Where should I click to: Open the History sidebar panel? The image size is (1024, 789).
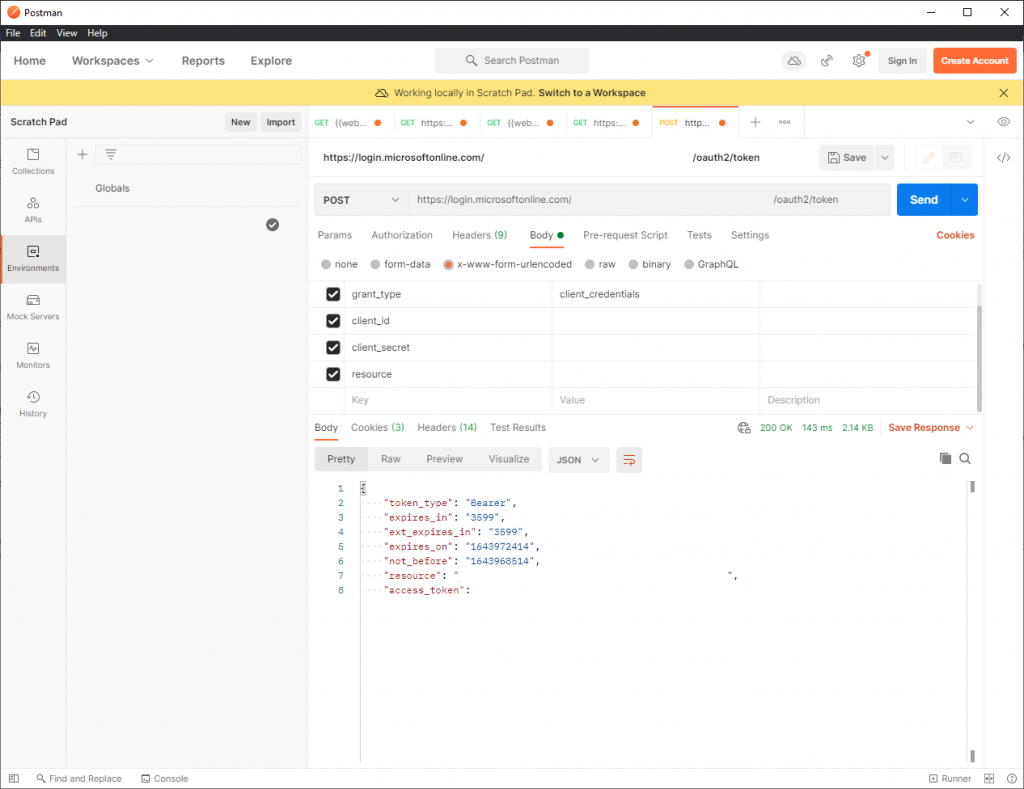[x=33, y=403]
